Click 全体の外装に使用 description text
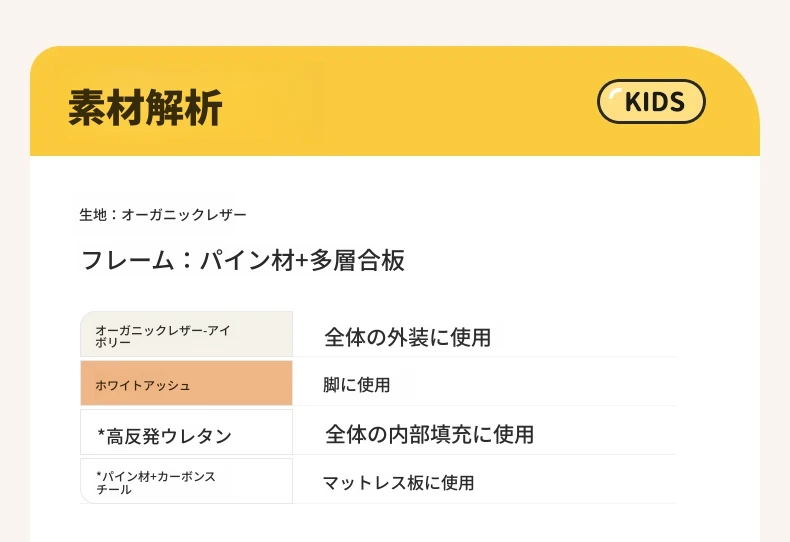 pyautogui.click(x=408, y=337)
